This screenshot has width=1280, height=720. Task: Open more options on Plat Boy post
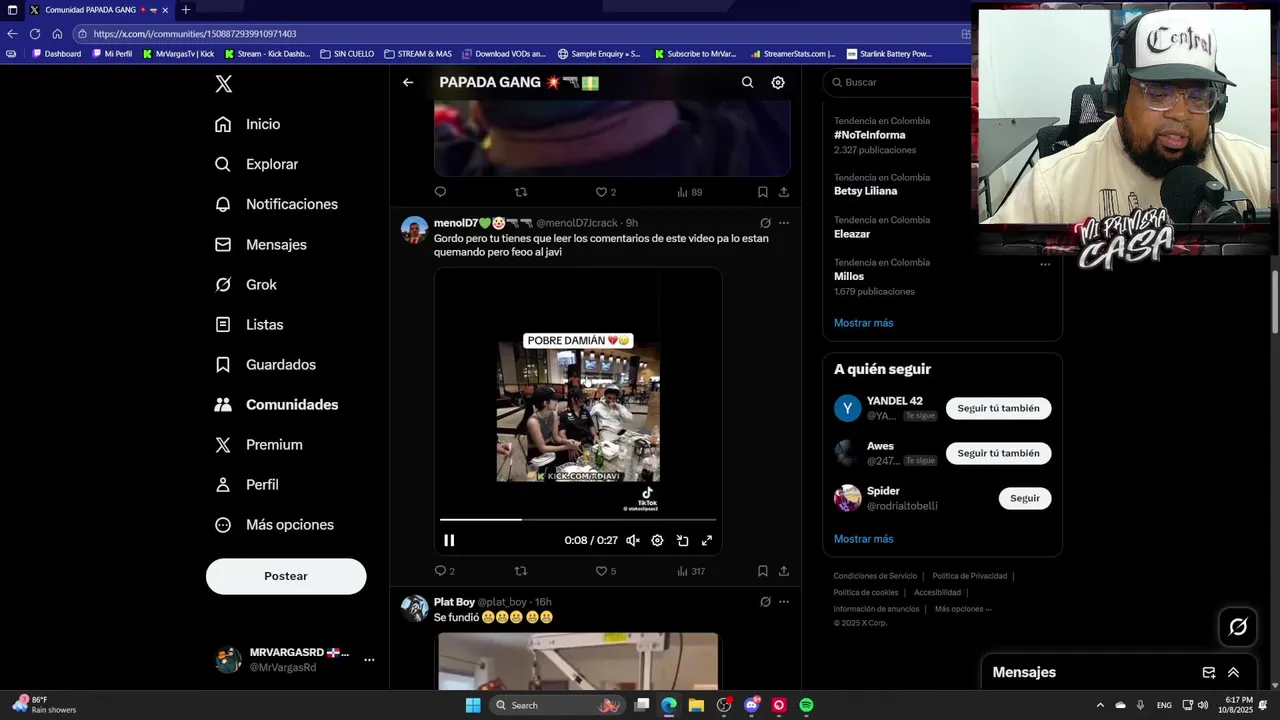(x=784, y=602)
